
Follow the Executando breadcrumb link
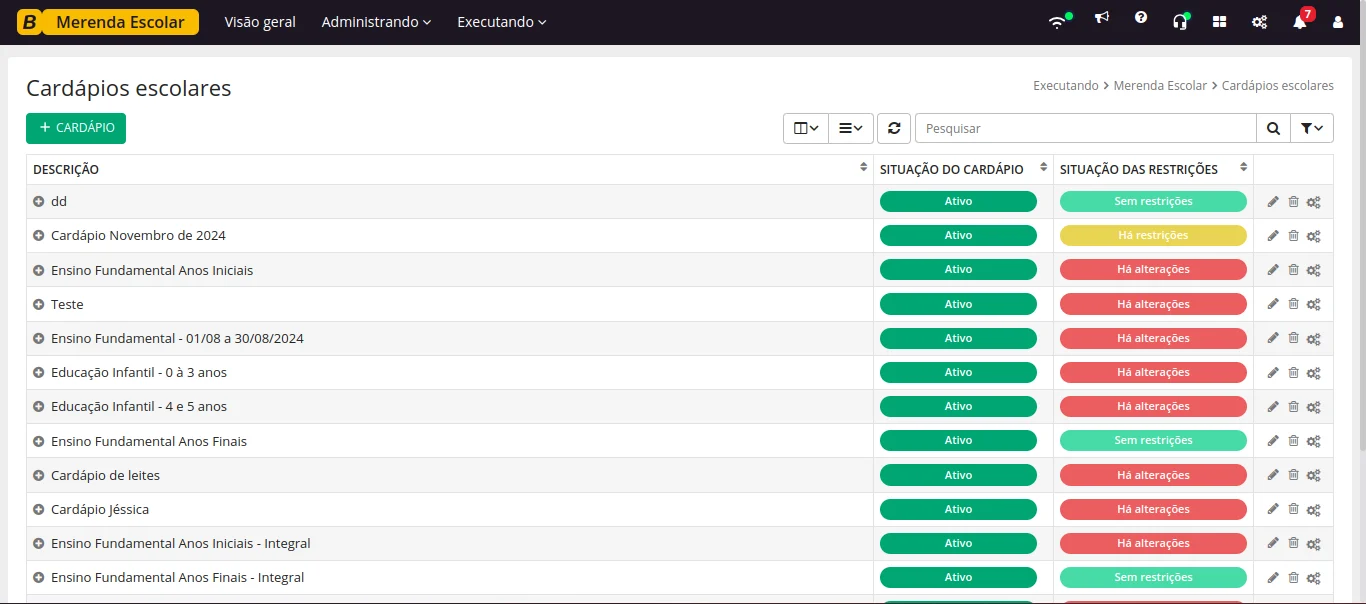click(x=1066, y=86)
